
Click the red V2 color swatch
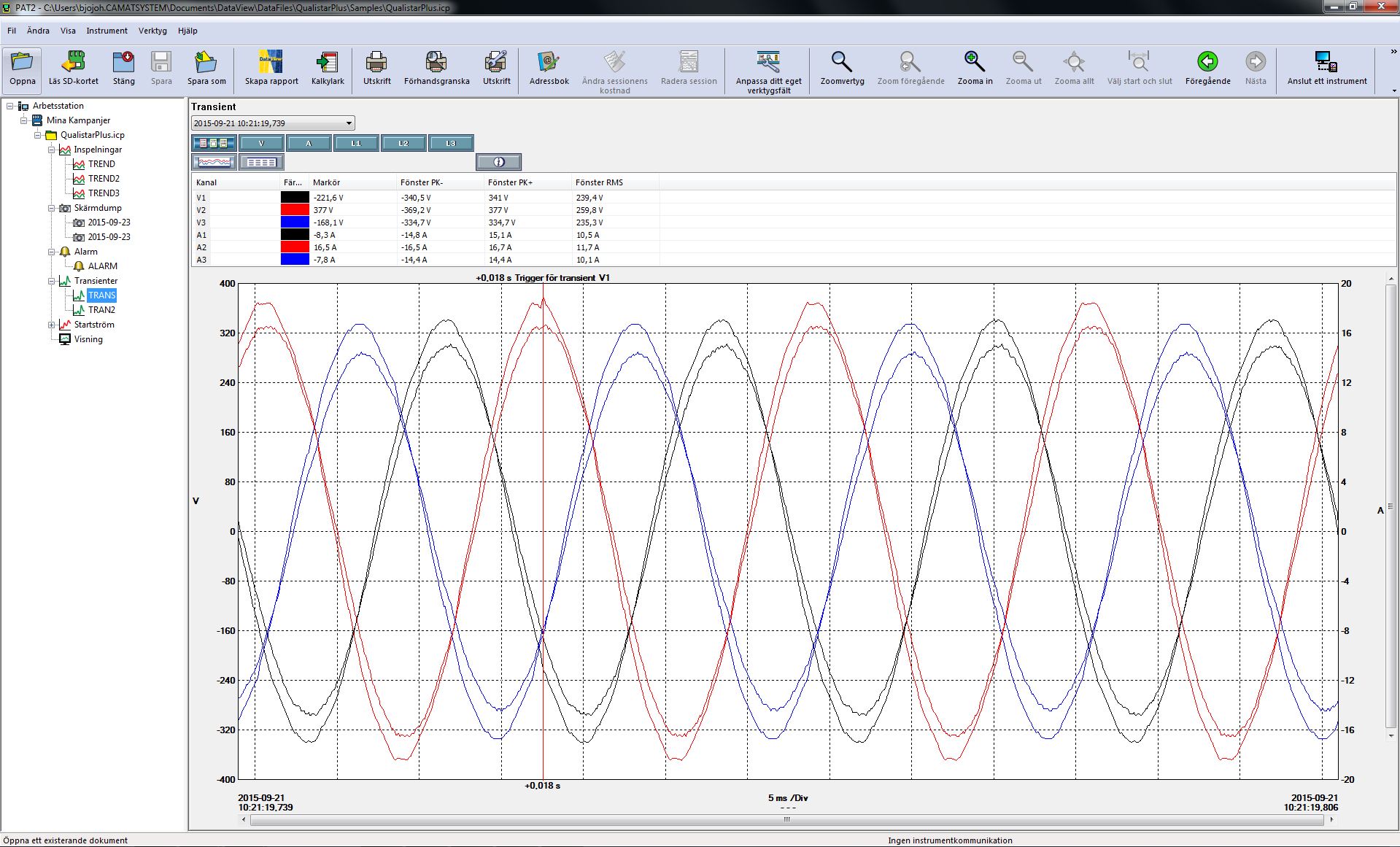tap(295, 210)
